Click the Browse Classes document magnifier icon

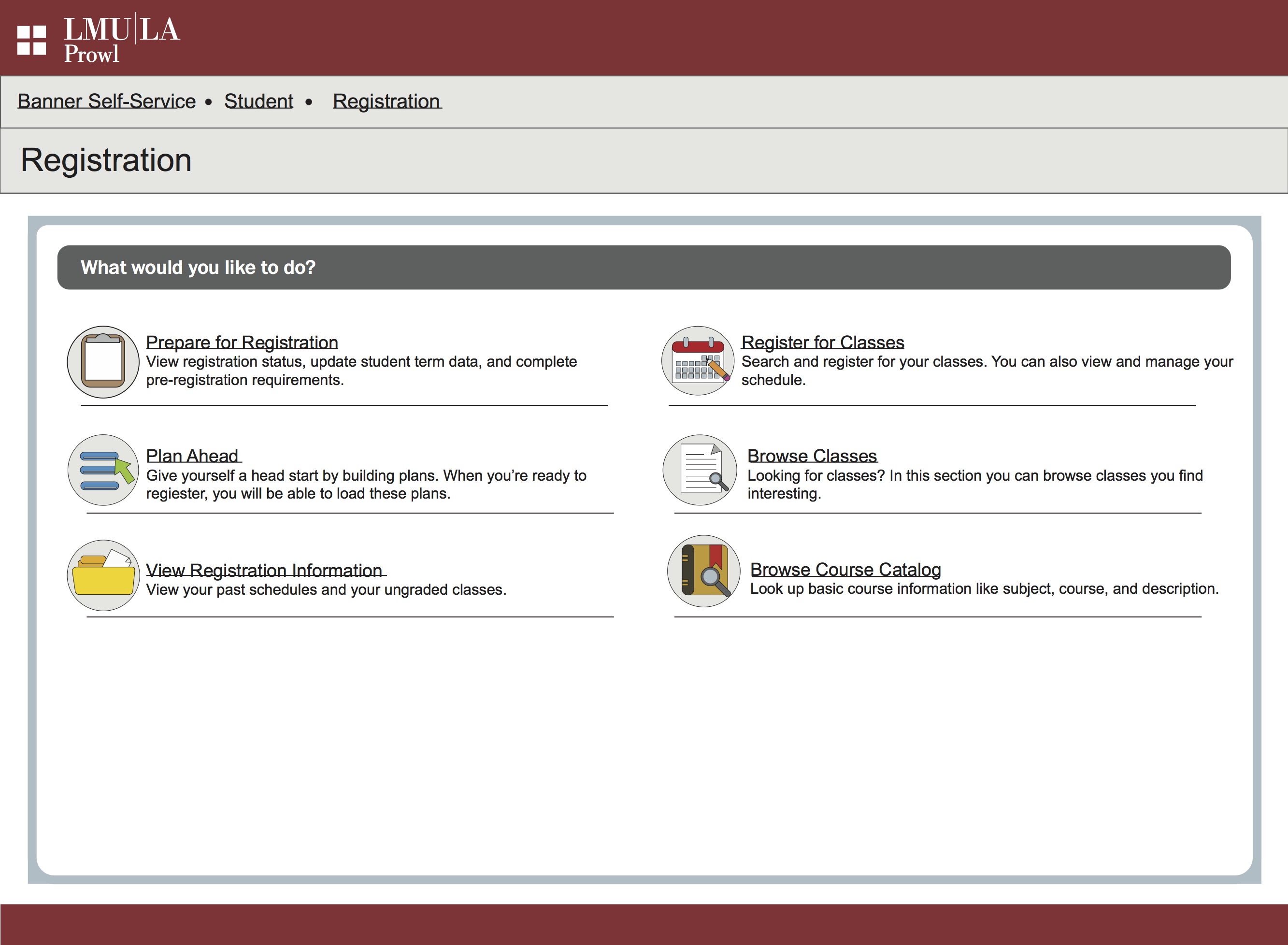point(700,470)
